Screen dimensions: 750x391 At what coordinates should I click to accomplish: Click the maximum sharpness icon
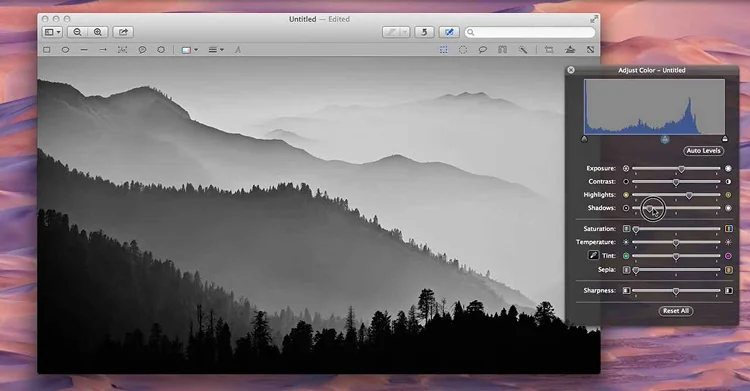728,290
